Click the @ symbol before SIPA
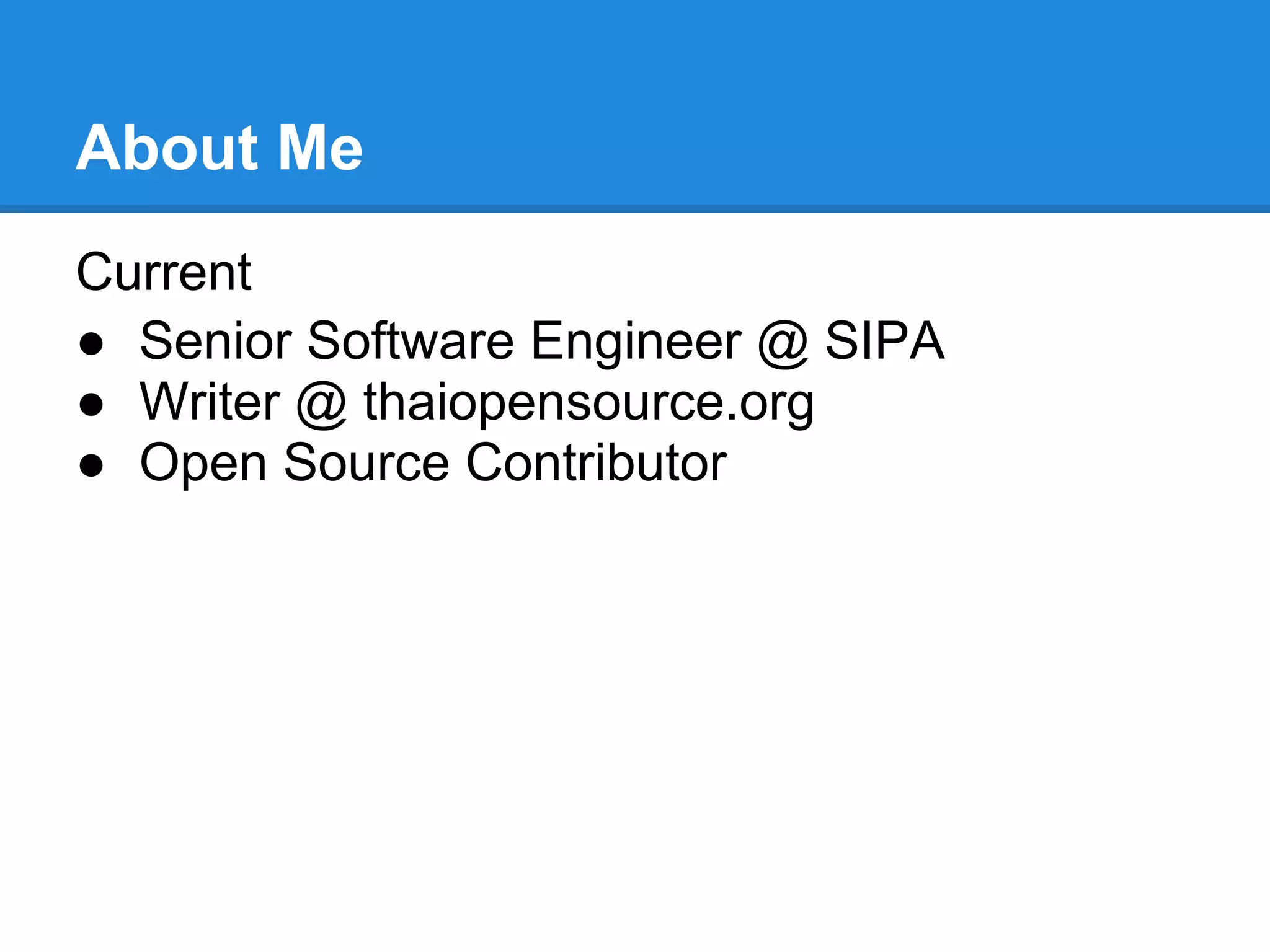This screenshot has height=952, width=1270. coord(783,343)
